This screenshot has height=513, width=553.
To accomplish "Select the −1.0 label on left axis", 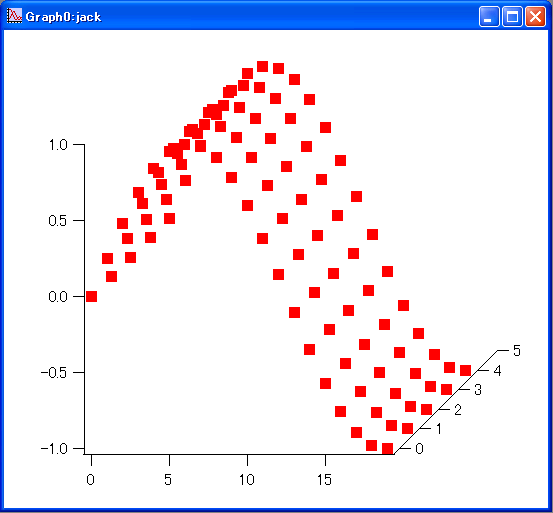I will point(54,449).
